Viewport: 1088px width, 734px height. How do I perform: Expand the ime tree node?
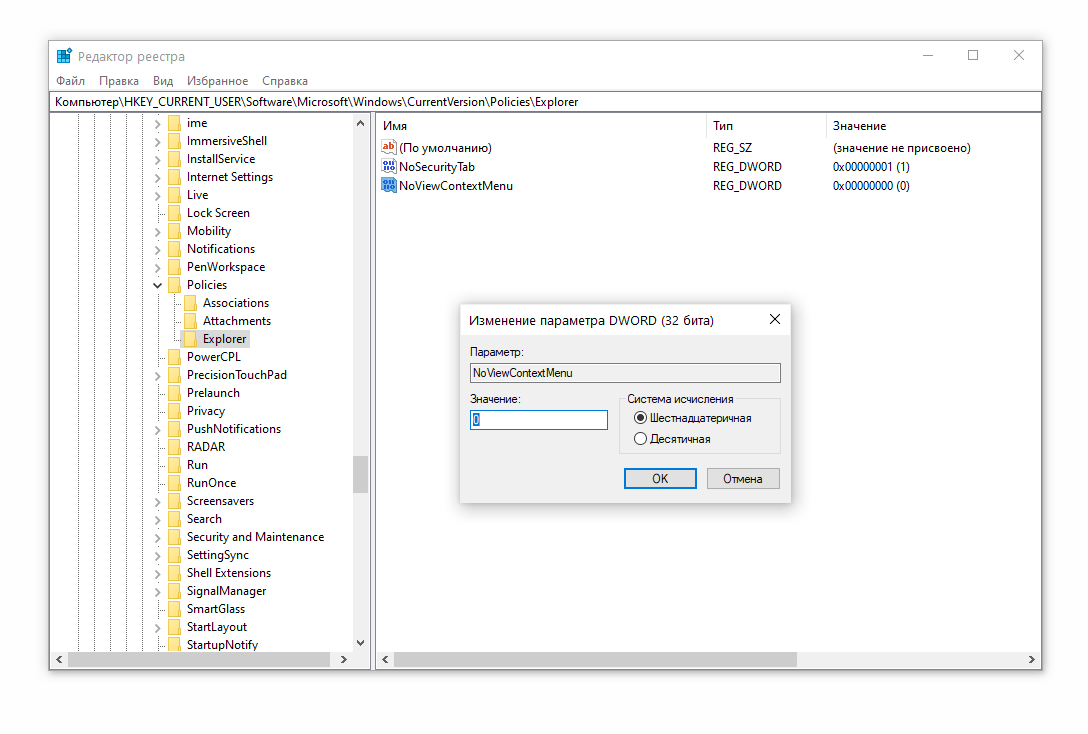click(158, 123)
